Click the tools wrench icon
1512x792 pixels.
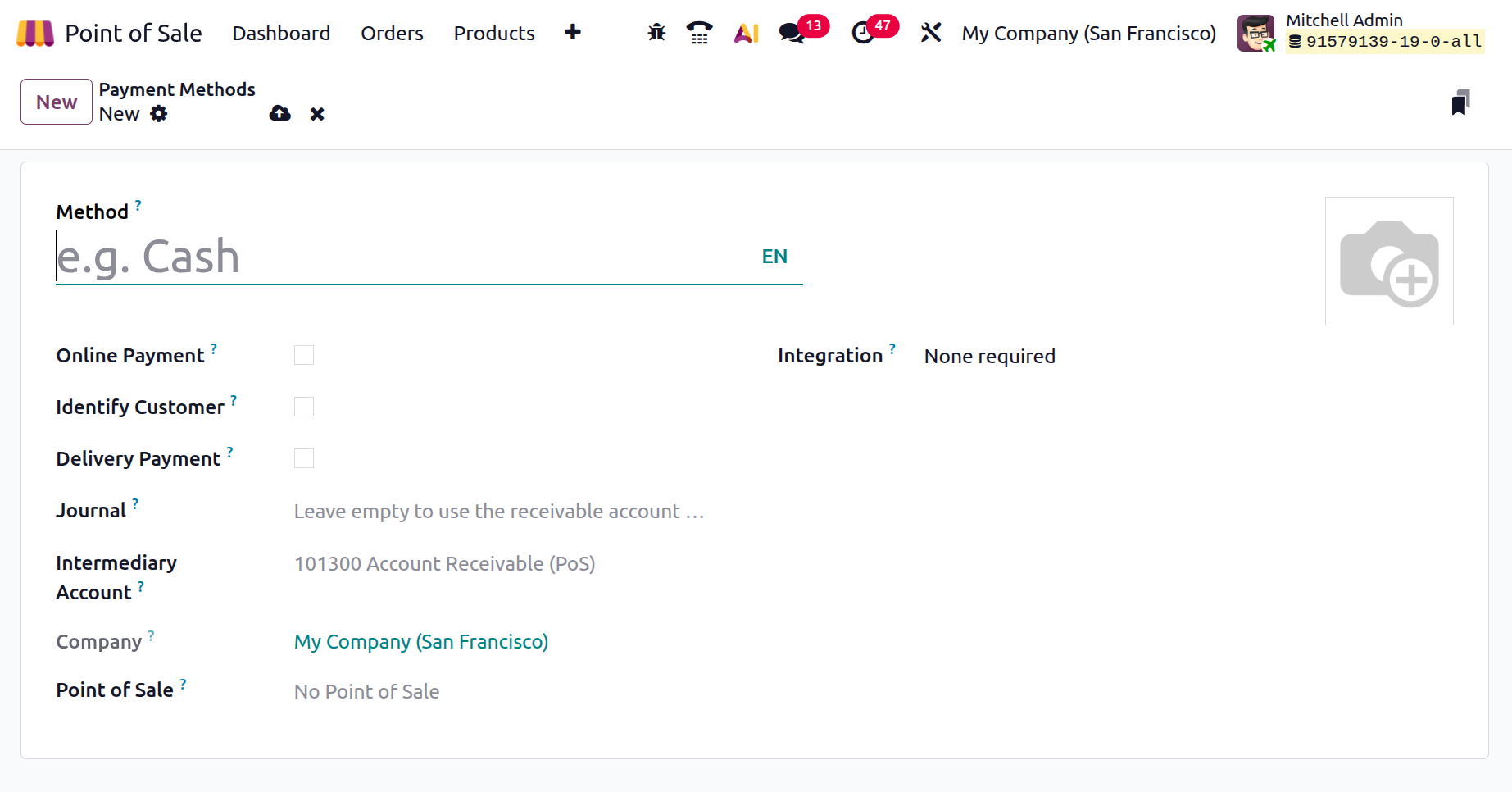(931, 33)
